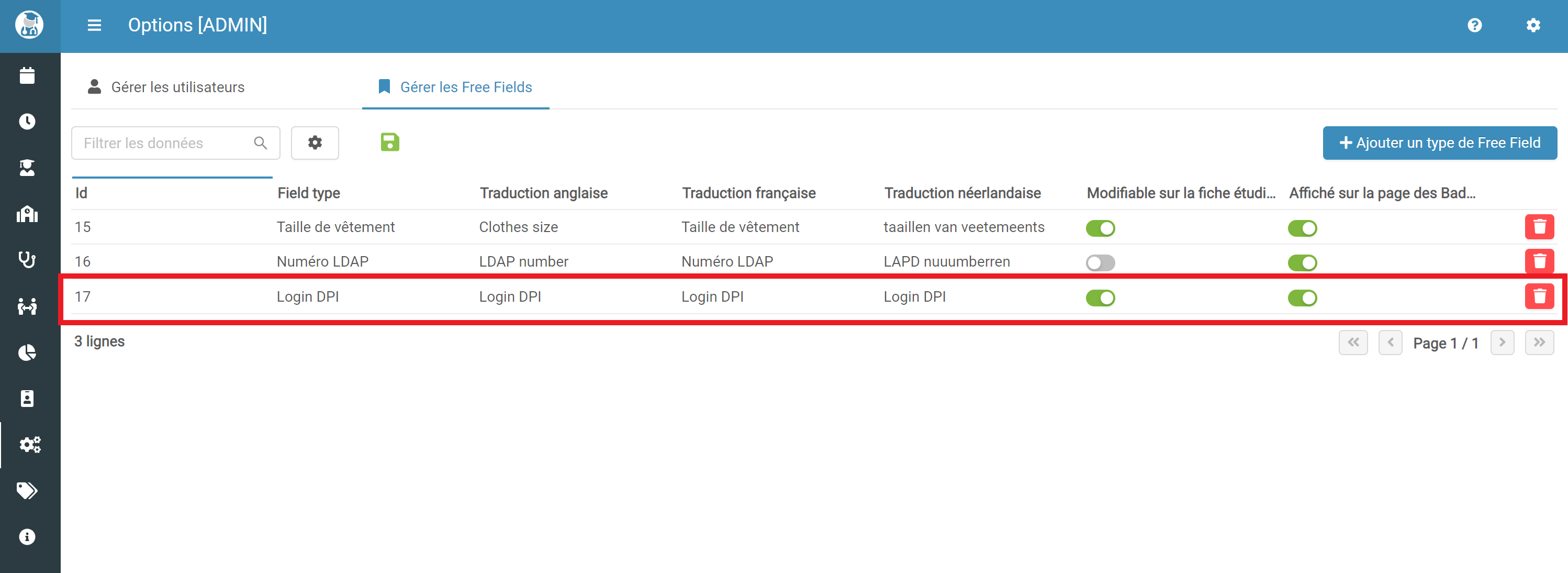Delete the Login DPI row

1539,296
